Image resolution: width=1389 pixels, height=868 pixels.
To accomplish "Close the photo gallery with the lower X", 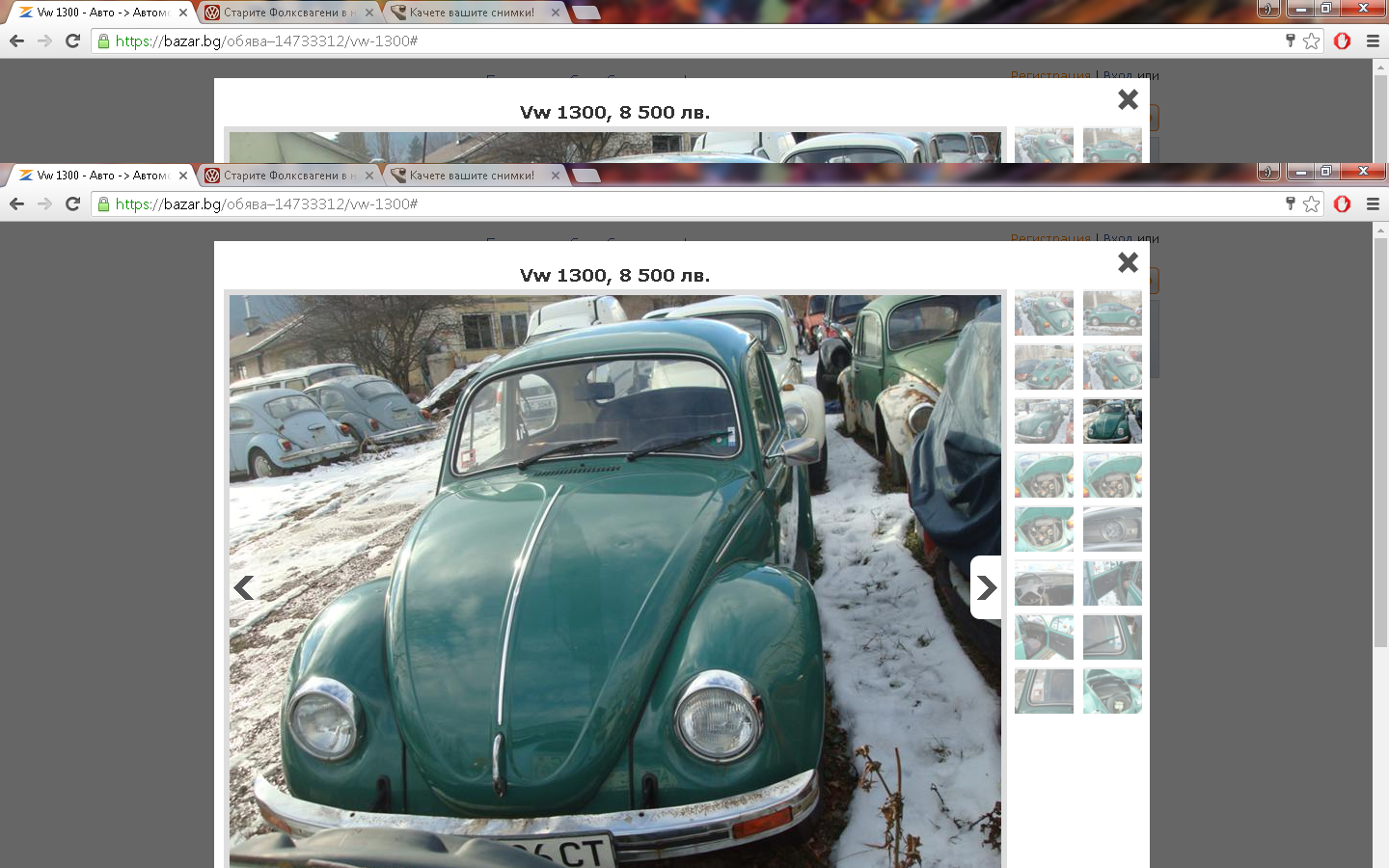I will click(x=1128, y=262).
